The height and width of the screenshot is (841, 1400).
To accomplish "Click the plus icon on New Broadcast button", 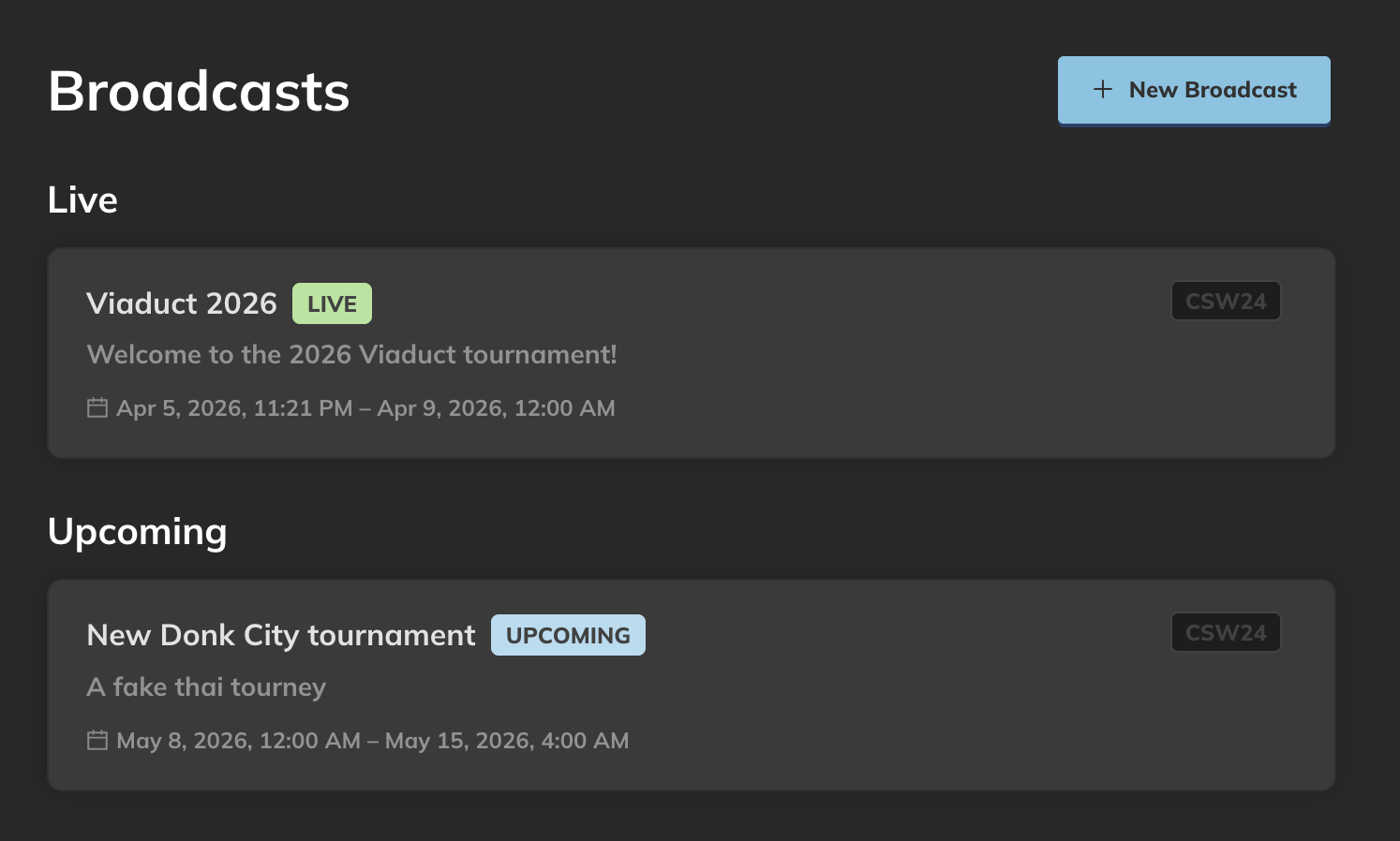I will pyautogui.click(x=1101, y=90).
